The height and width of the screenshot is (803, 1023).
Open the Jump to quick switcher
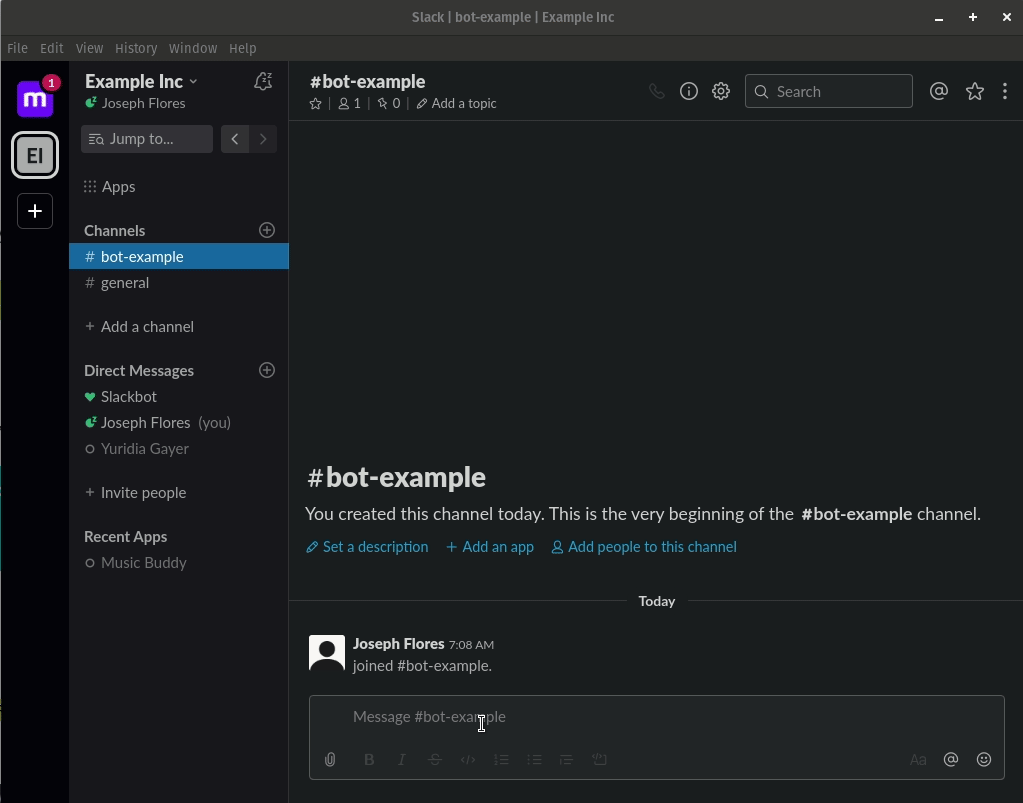click(147, 139)
